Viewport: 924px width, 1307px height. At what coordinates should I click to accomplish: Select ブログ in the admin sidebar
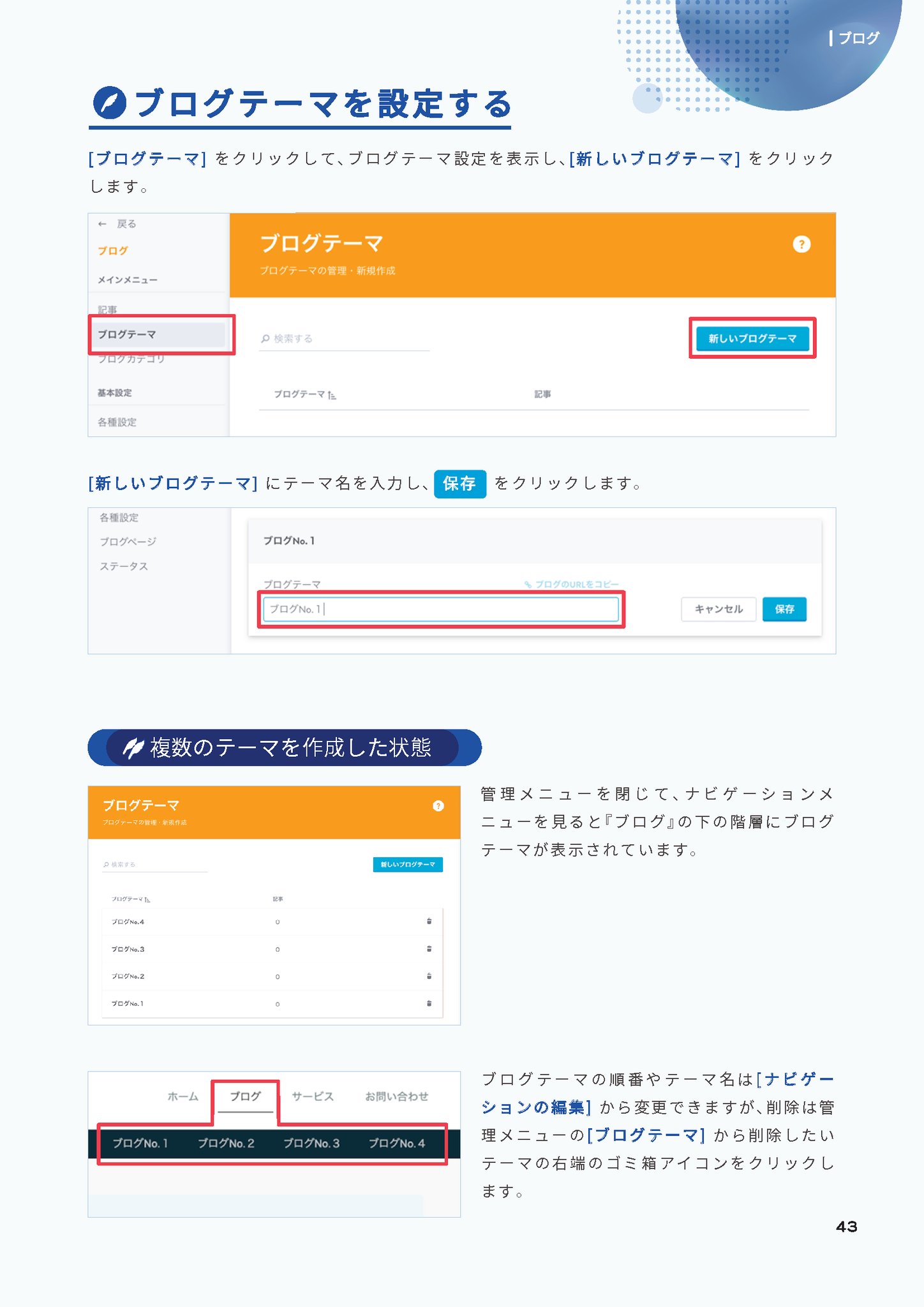[113, 251]
